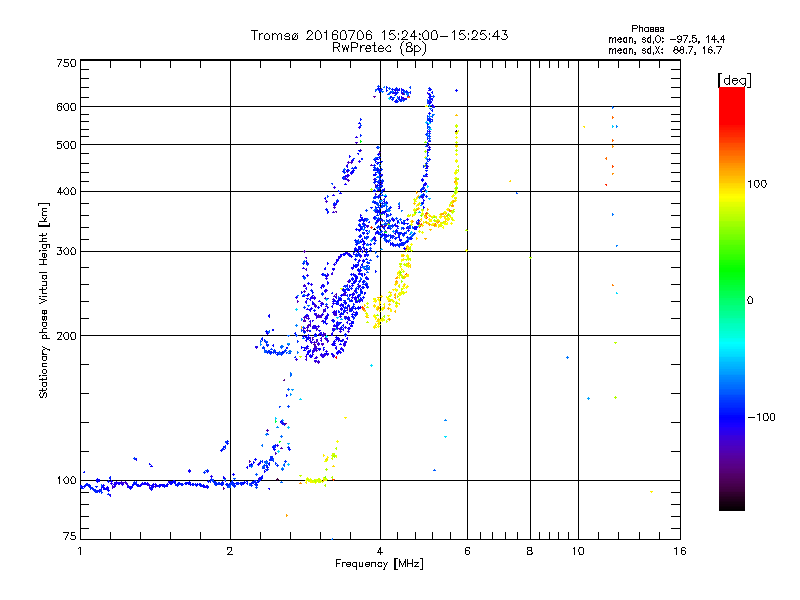Image resolution: width=800 pixels, height=600 pixels.
Task: Click the 'Frequency [MHz]' axis label
Action: pyautogui.click(x=379, y=564)
